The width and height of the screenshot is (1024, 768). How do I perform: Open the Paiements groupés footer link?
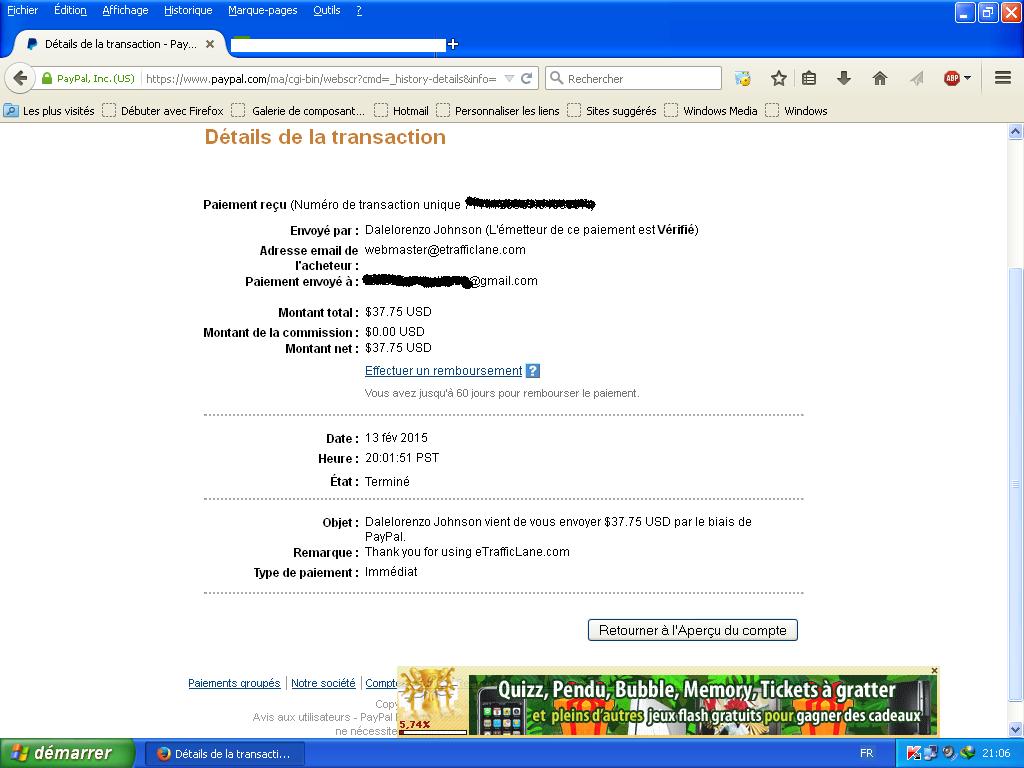[234, 683]
